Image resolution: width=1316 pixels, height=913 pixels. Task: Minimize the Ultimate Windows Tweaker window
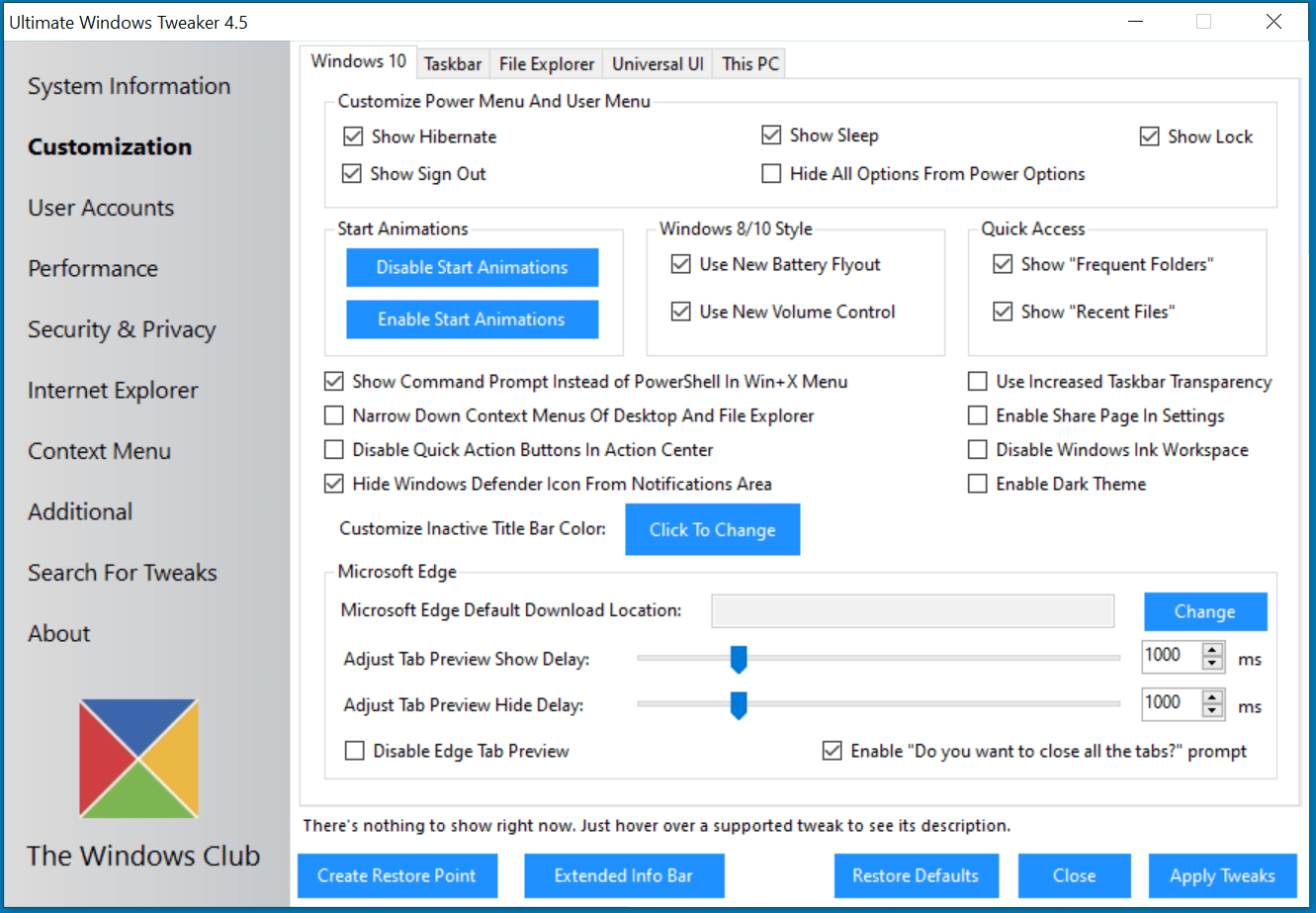point(1134,22)
